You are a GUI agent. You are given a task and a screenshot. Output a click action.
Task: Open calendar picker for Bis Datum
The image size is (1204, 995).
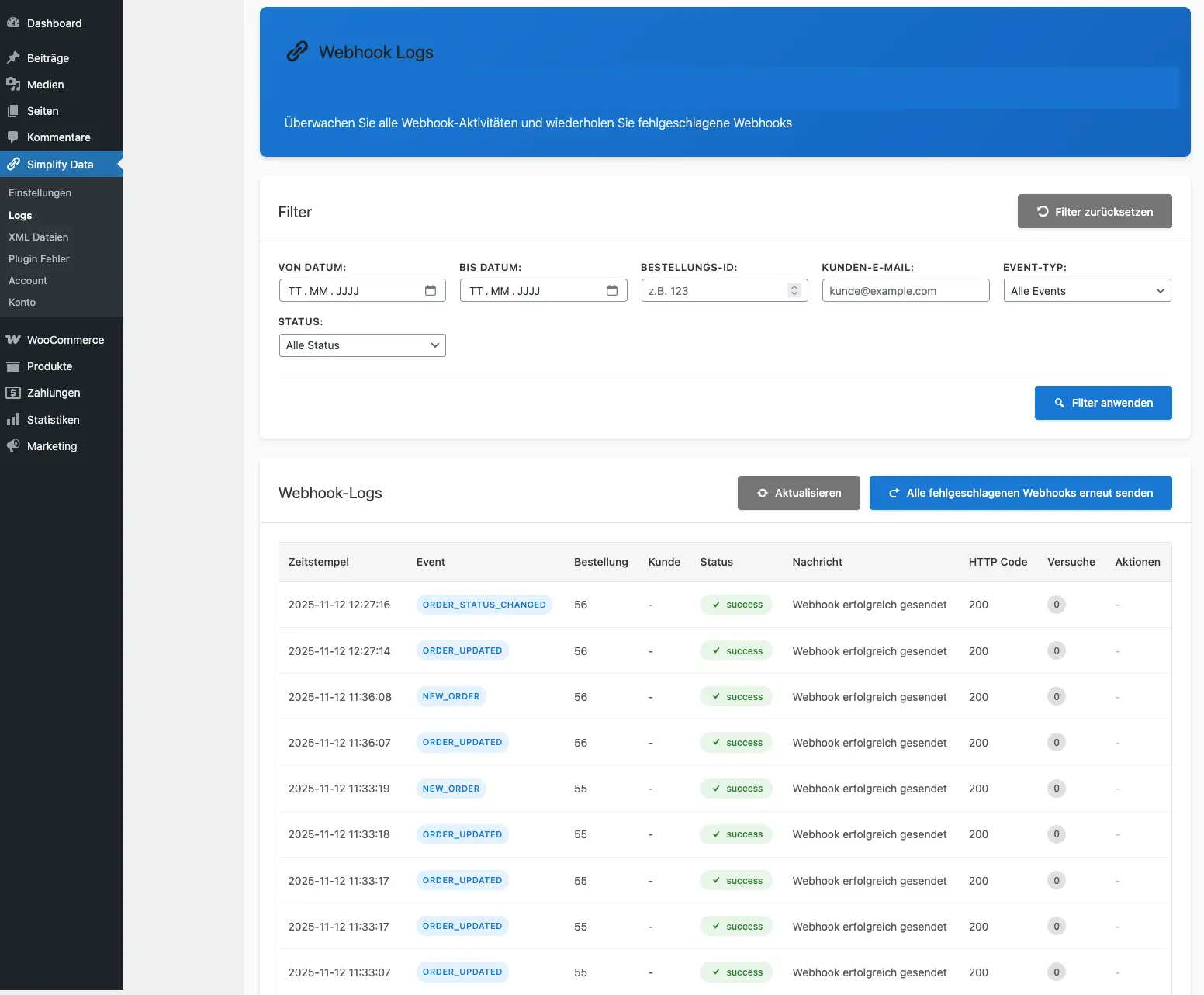tap(612, 291)
